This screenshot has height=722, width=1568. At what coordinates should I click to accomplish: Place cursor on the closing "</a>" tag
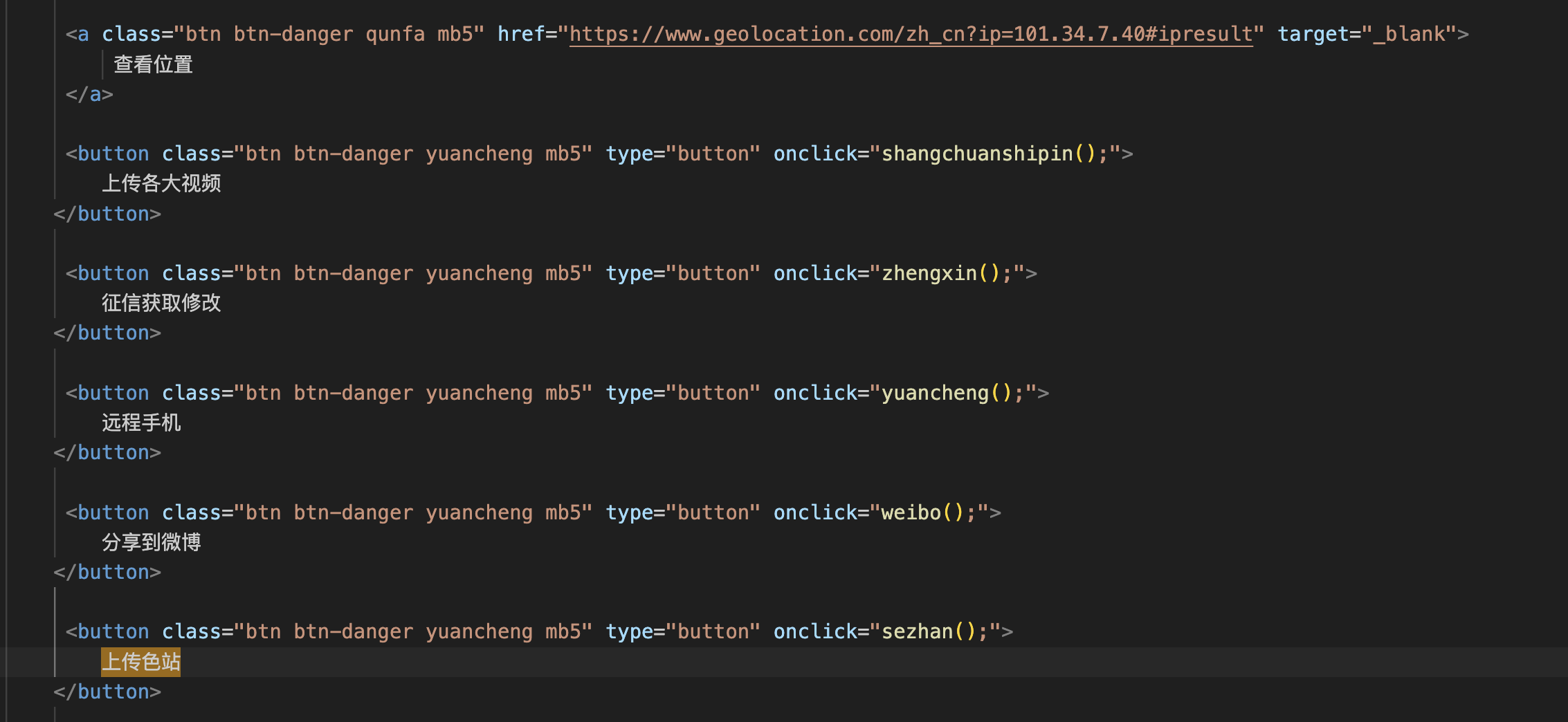tap(89, 94)
